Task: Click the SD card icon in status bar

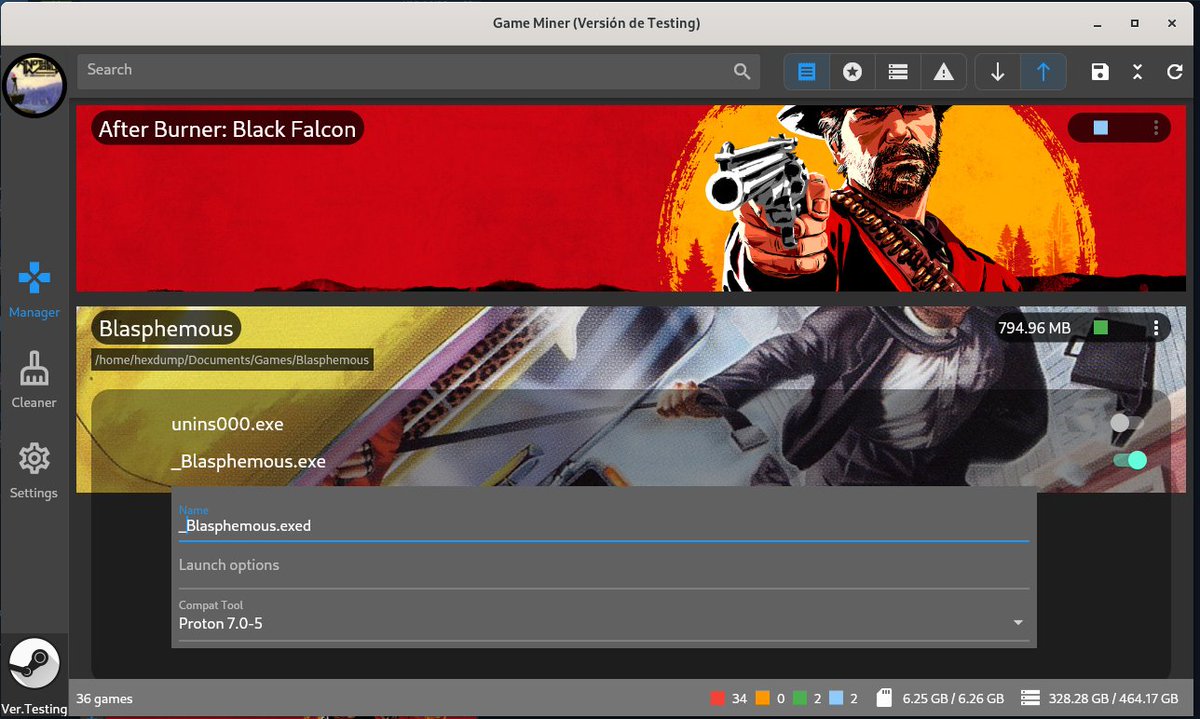Action: pos(883,698)
